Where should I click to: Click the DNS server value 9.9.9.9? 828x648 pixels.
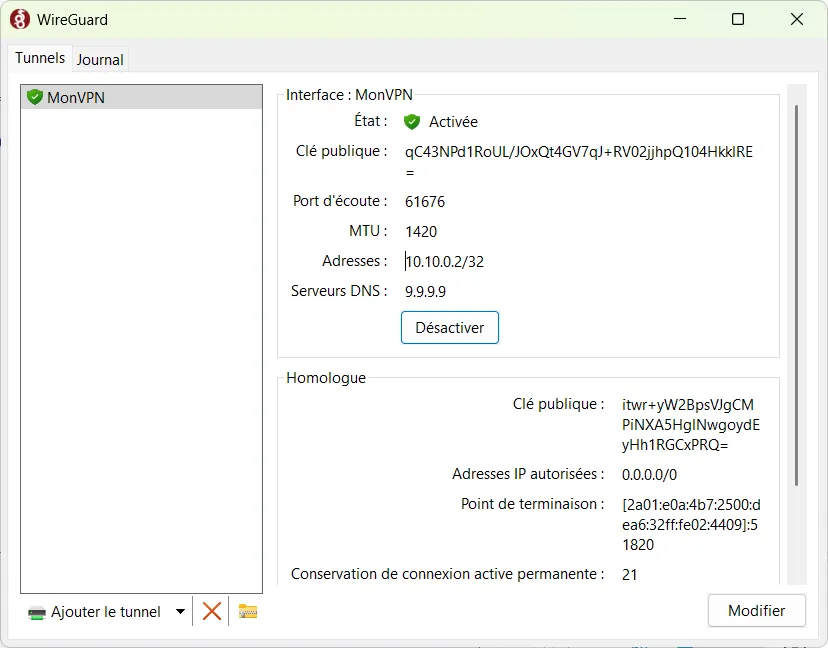click(425, 292)
